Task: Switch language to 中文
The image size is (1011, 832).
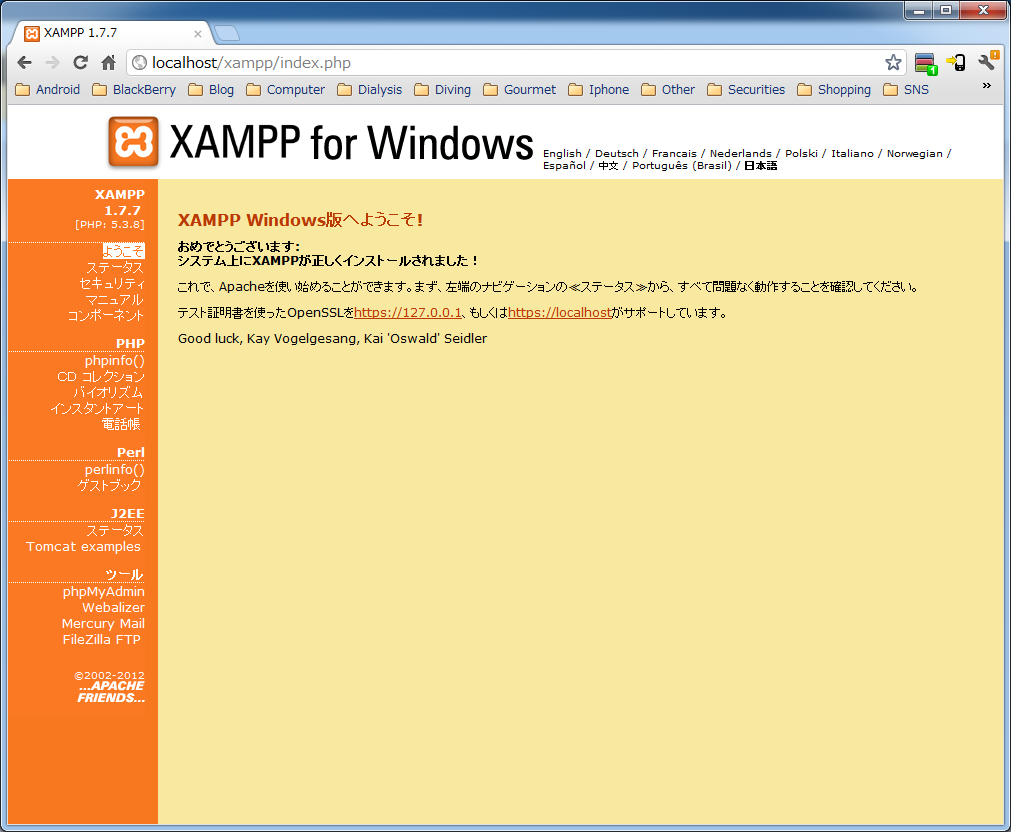Action: 608,166
